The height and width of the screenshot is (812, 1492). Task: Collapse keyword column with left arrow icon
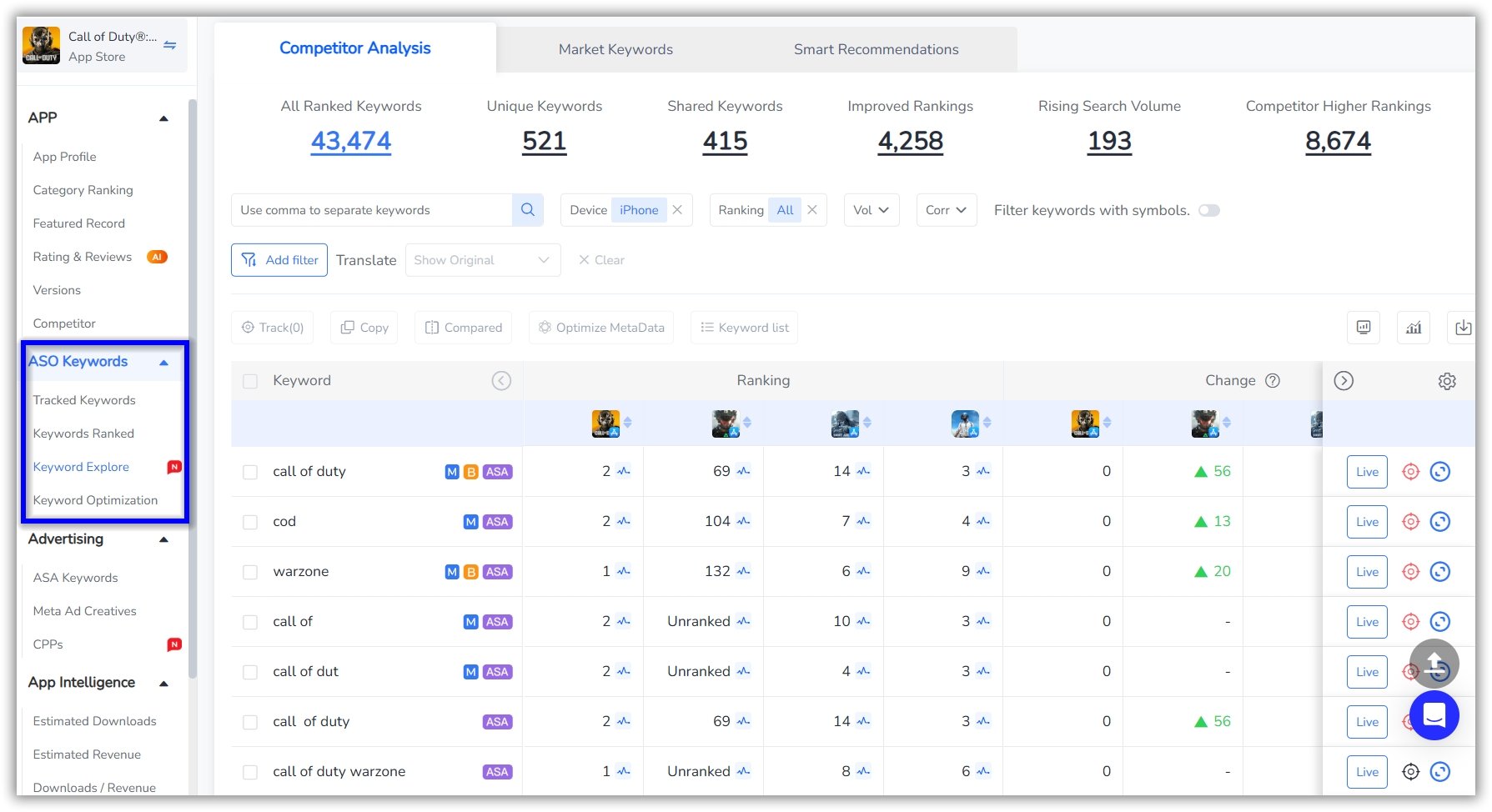(x=501, y=381)
